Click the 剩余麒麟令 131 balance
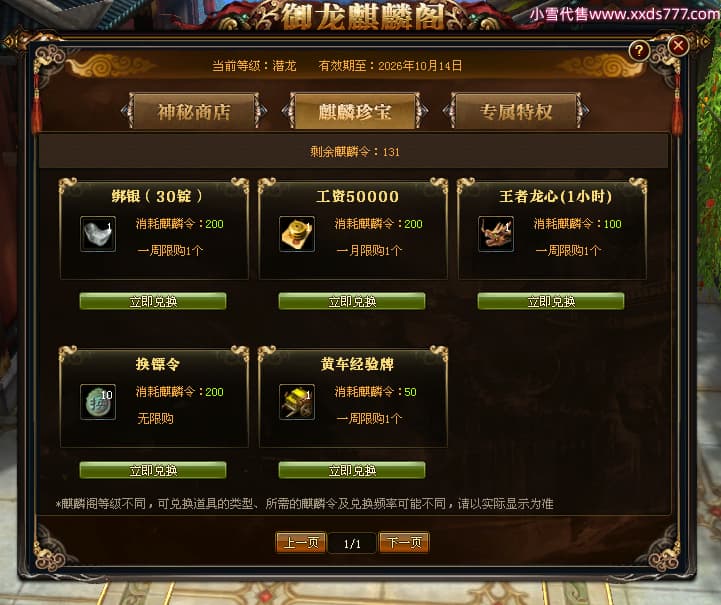The height and width of the screenshot is (605, 721). [x=355, y=152]
